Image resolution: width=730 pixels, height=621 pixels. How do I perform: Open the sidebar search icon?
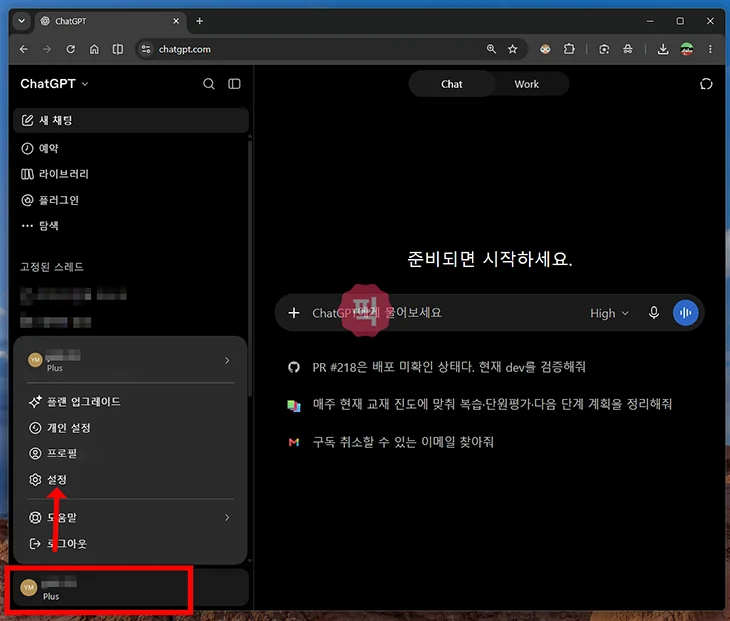[209, 84]
